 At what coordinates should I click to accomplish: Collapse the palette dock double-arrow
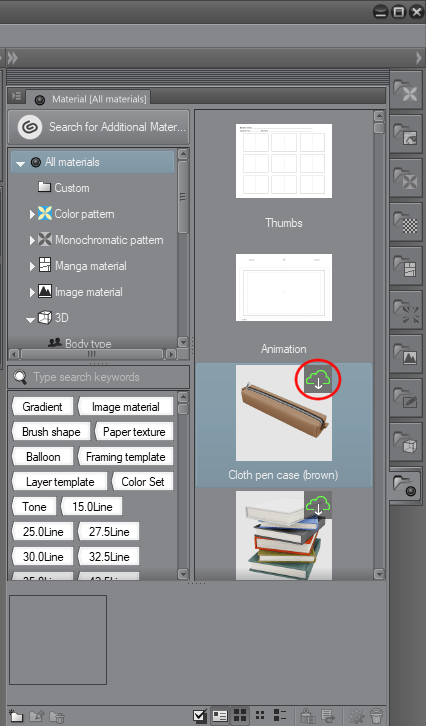click(x=13, y=58)
